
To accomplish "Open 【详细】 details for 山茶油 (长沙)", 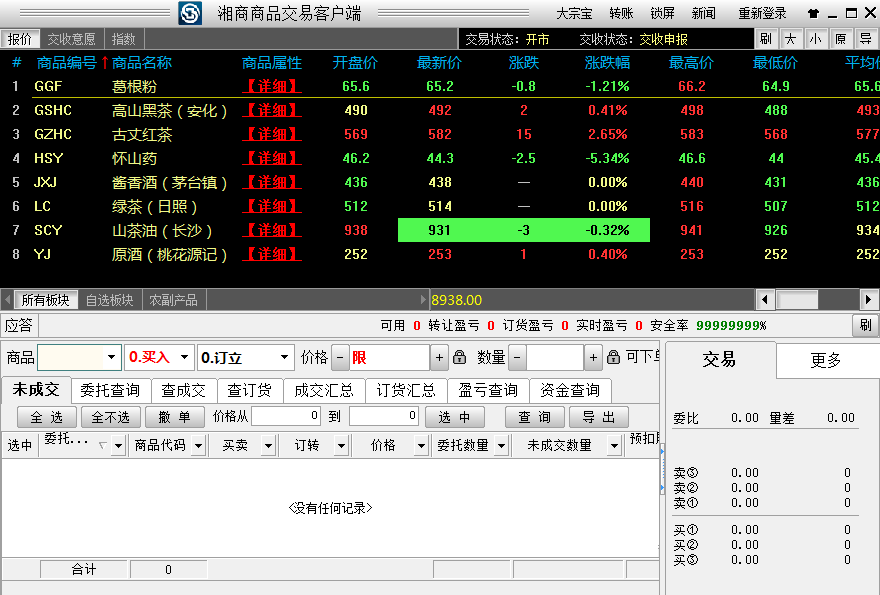I will pos(271,230).
